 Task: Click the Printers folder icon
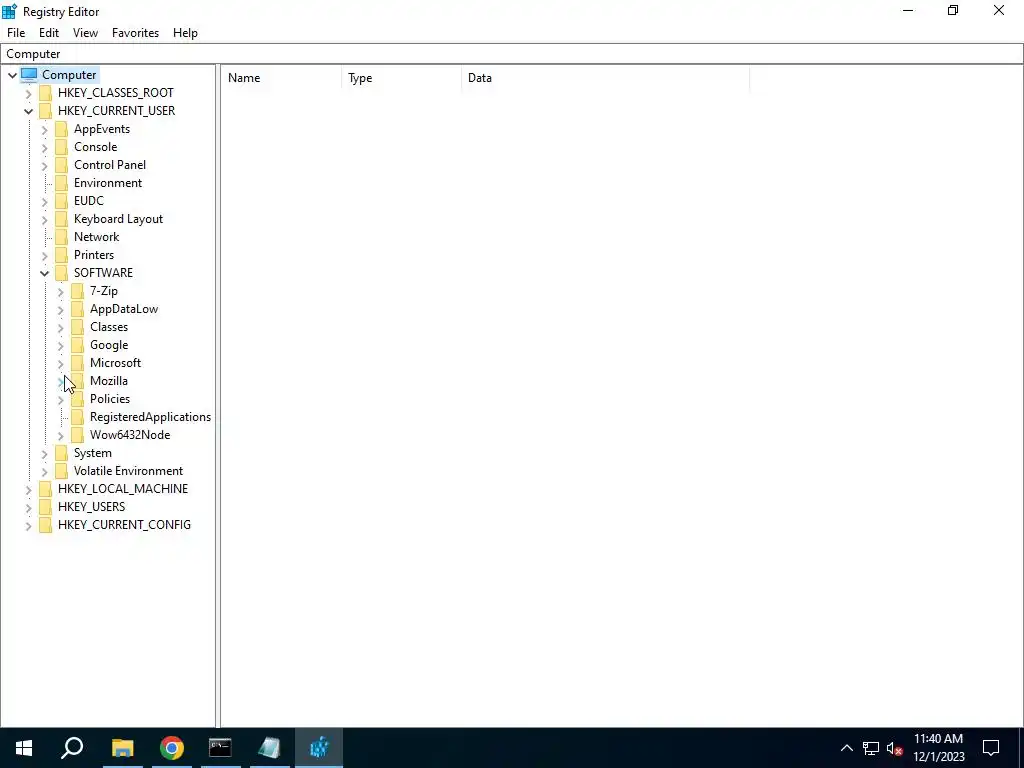tap(61, 255)
